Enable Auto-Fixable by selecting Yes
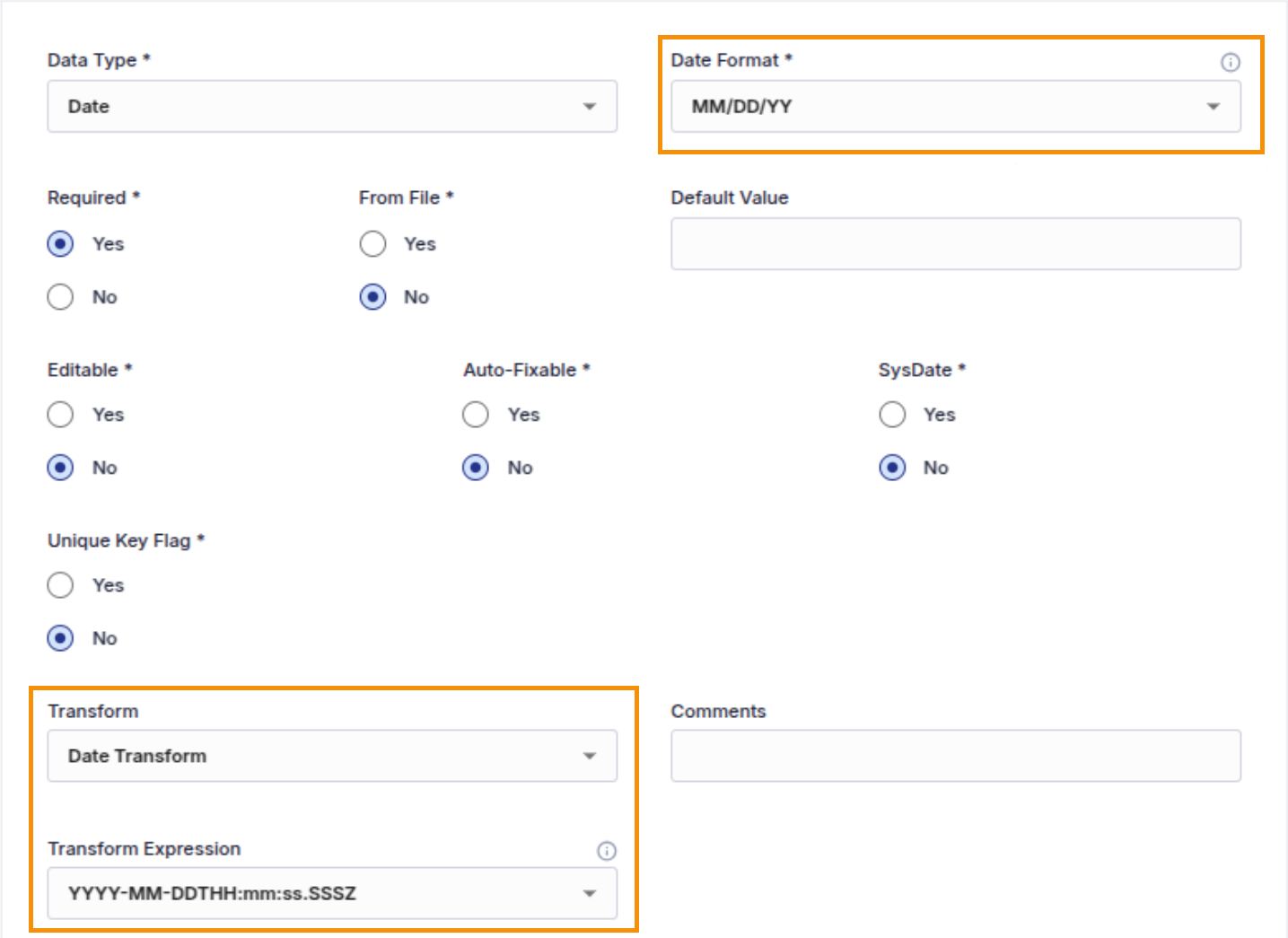1288x938 pixels. click(476, 415)
